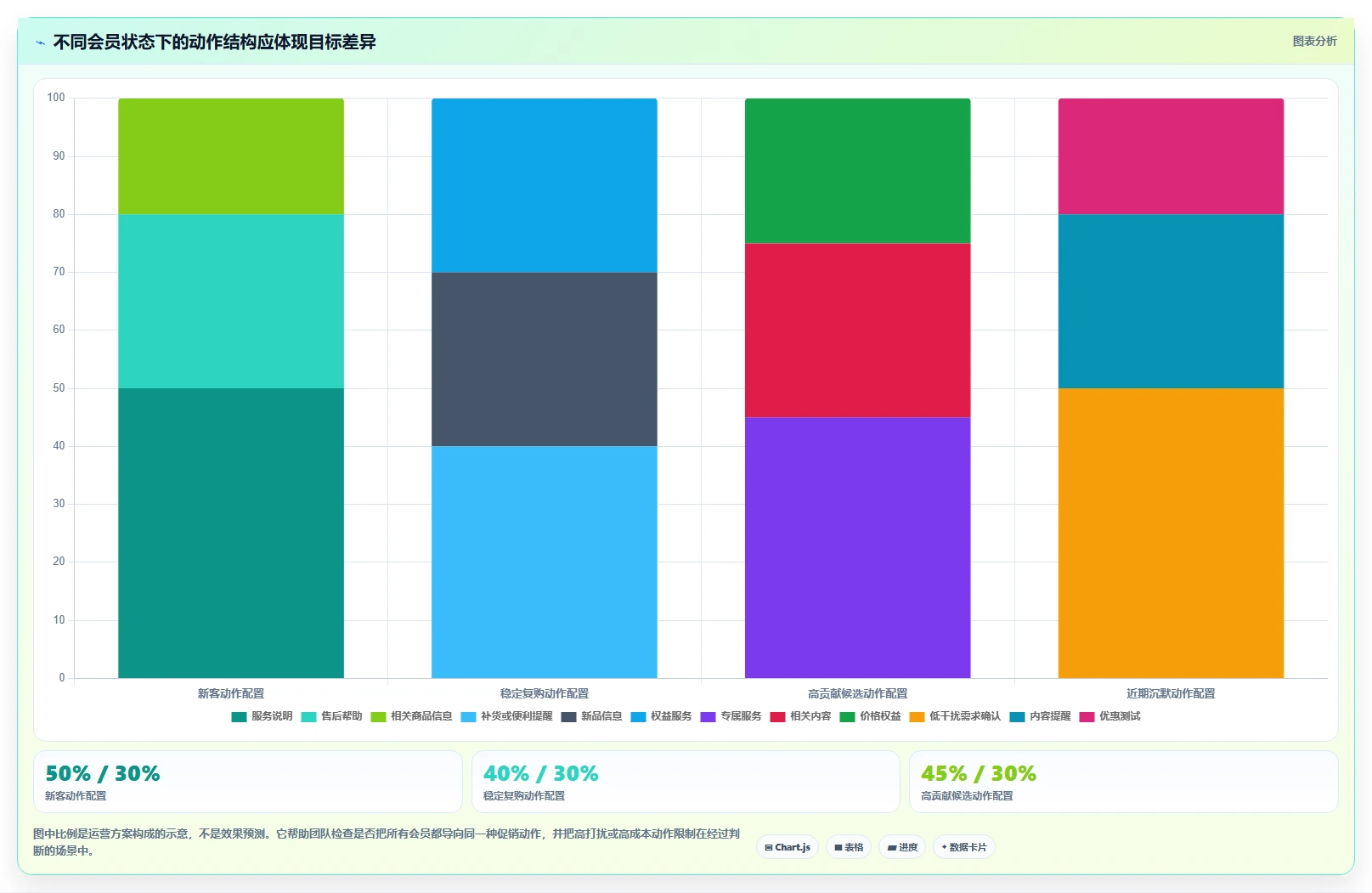Open the 50% / 30% stat card
1372x893 pixels.
pos(248,782)
